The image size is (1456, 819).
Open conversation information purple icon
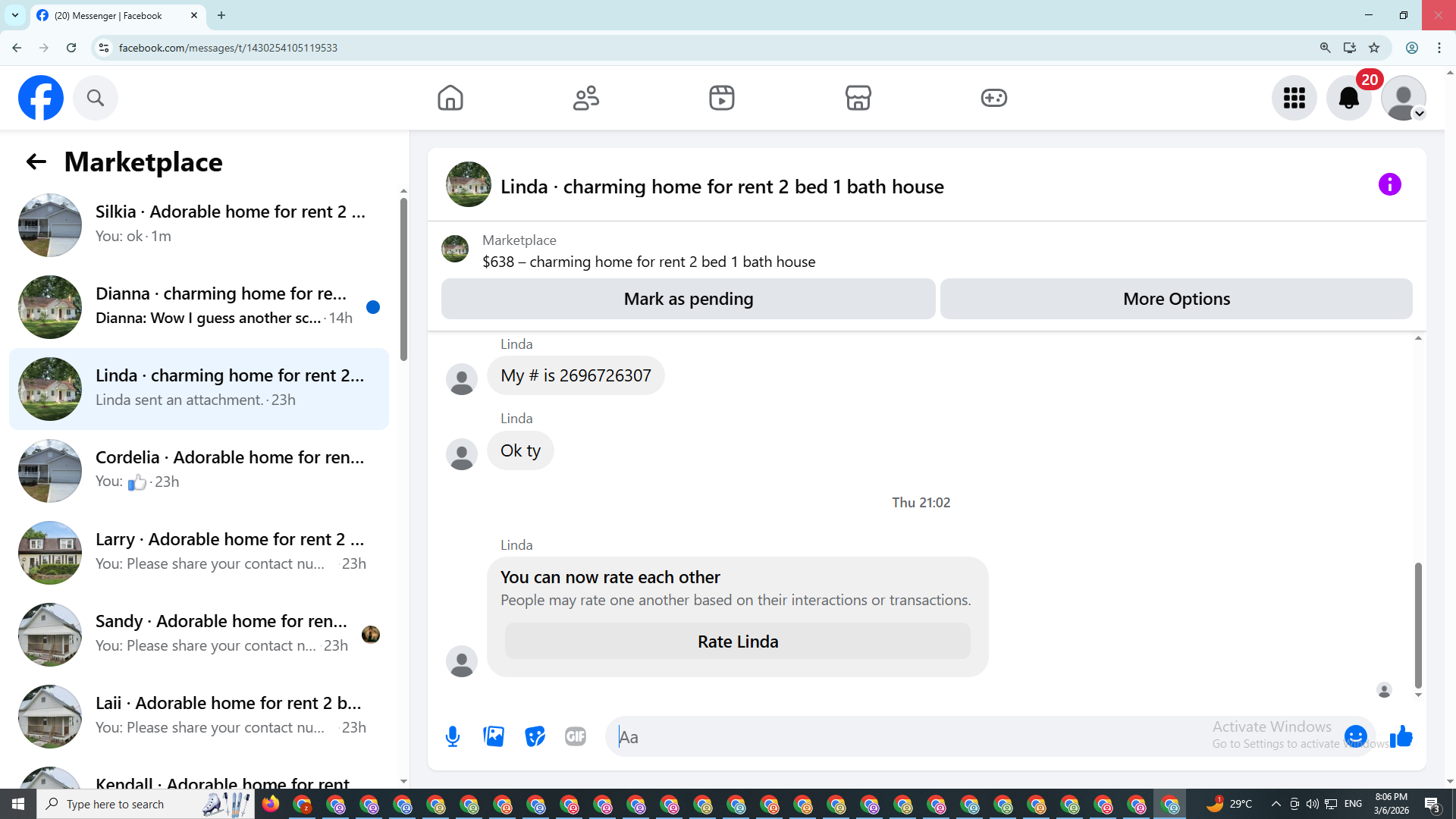pos(1389,184)
